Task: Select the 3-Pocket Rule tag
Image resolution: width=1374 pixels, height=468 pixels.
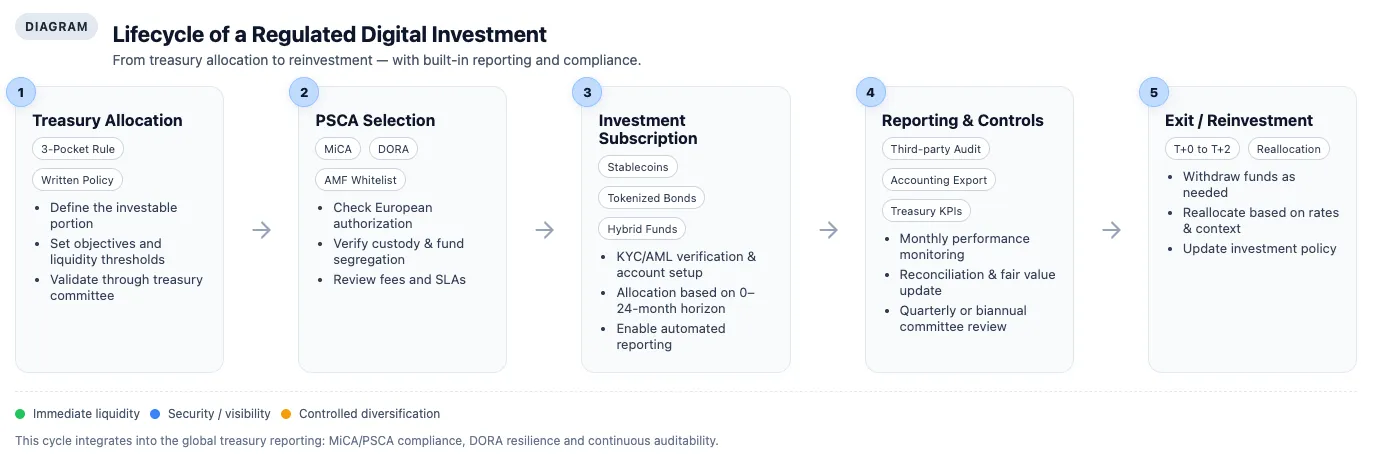Action: 78,149
